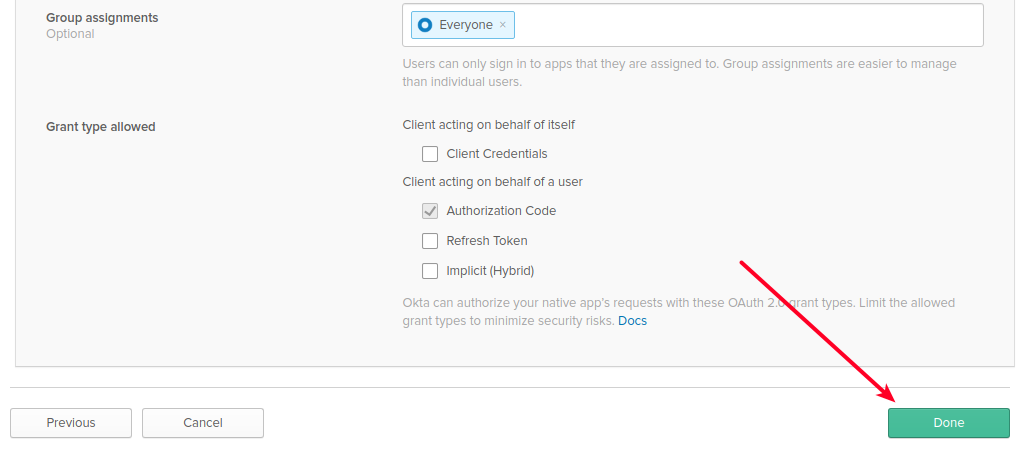Click the green Done button
Image resolution: width=1027 pixels, height=458 pixels.
point(948,423)
